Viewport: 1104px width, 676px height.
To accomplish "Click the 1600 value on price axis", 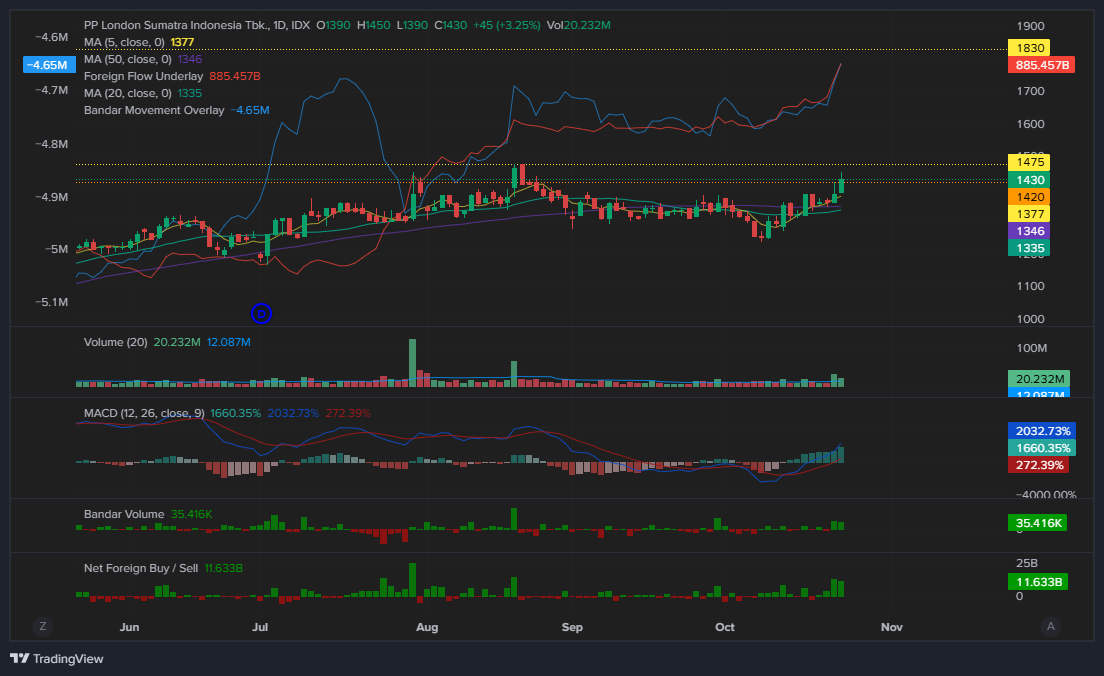I will pos(1031,124).
